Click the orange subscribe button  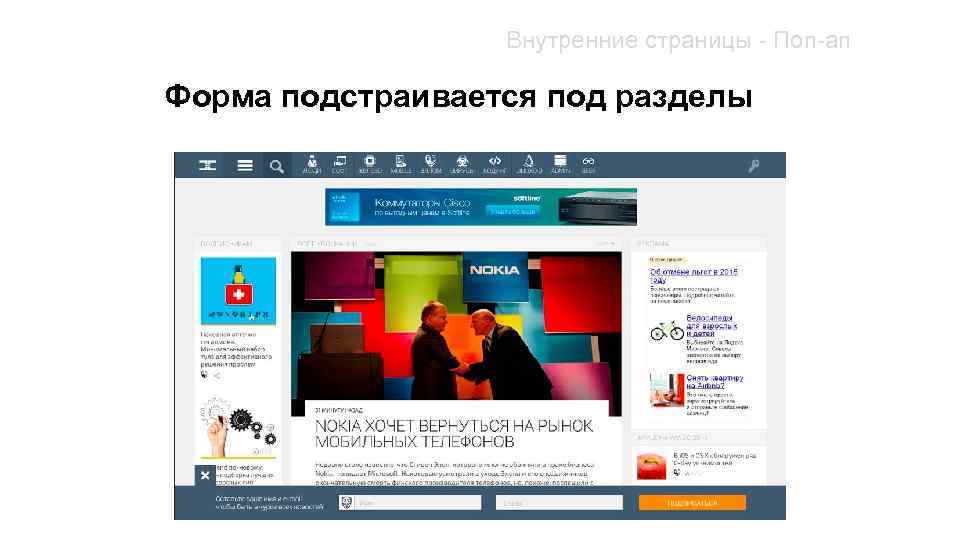click(x=692, y=503)
